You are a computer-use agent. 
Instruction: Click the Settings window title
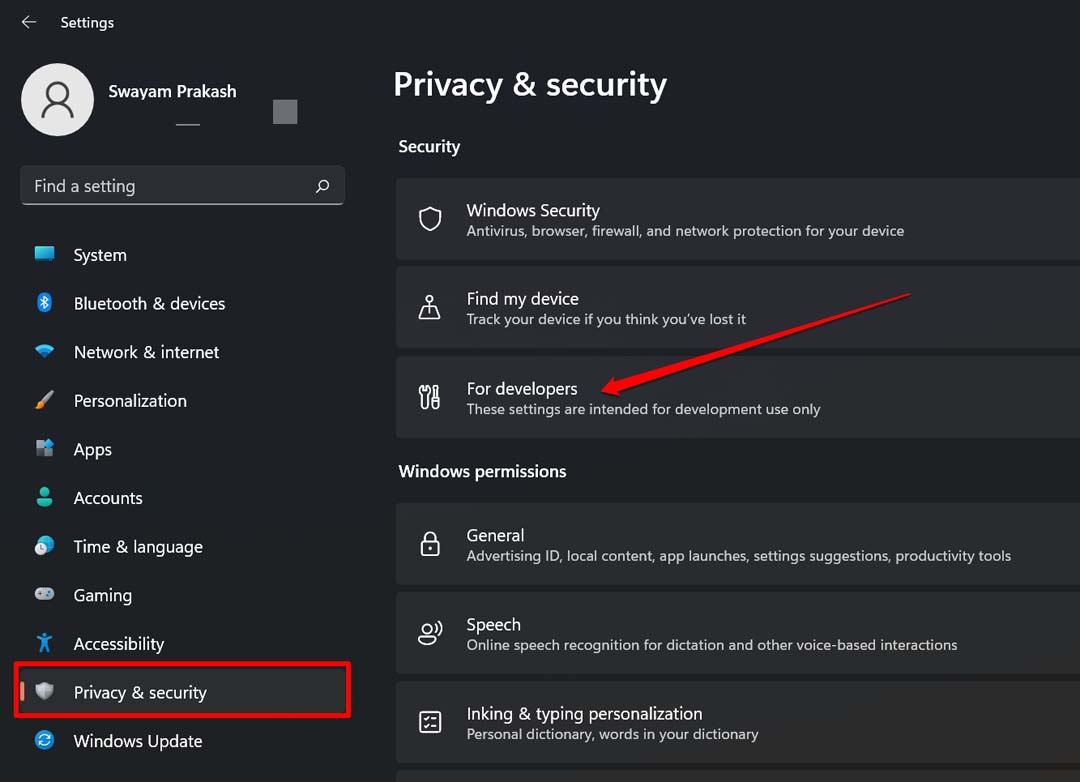[87, 23]
